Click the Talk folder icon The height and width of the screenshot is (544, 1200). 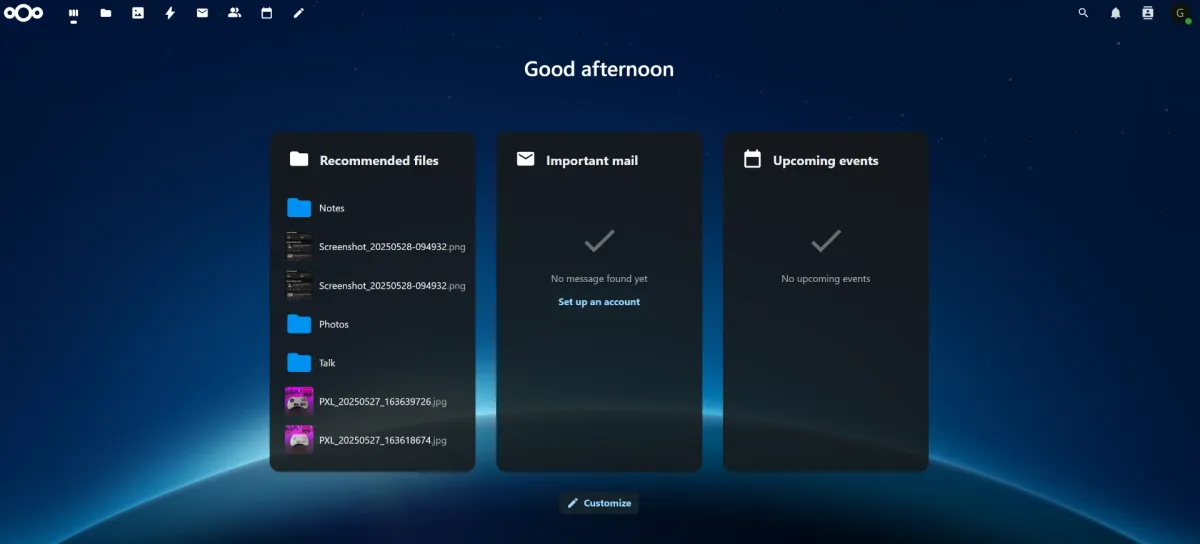[x=299, y=362]
